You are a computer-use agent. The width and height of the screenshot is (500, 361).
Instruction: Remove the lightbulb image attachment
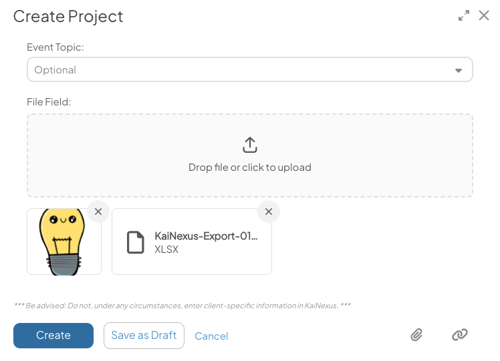tap(98, 211)
